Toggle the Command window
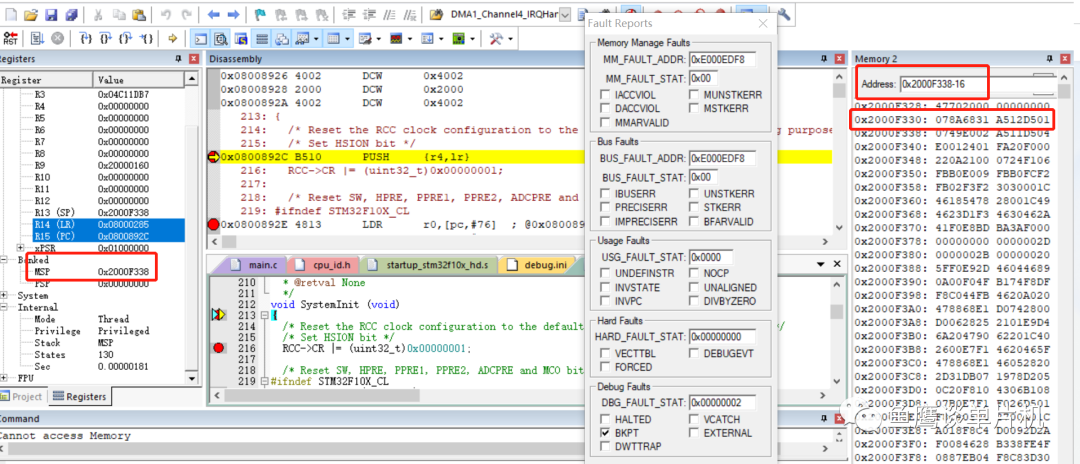1080x464 pixels. 200,39
